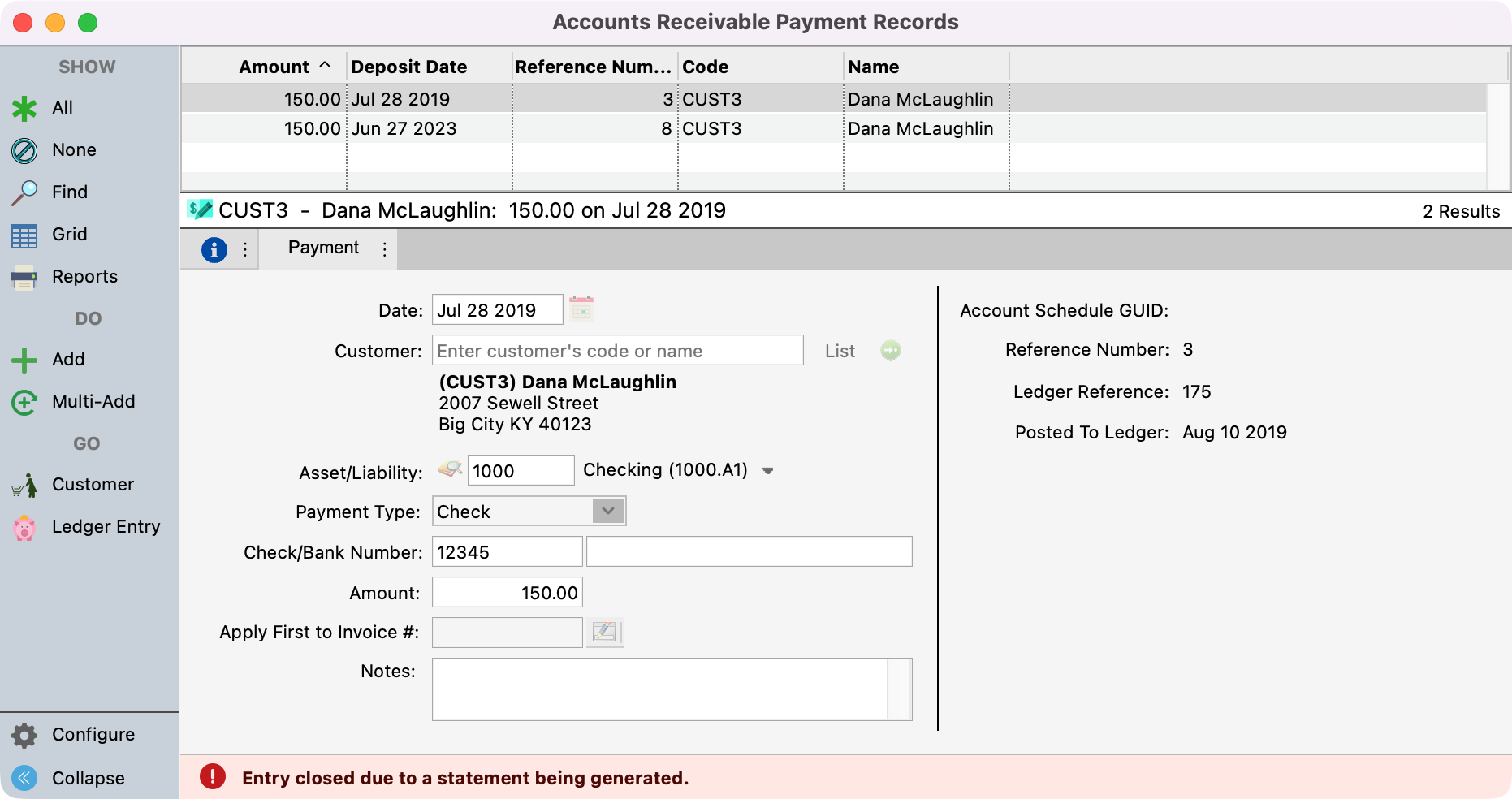
Task: Click the Collapse double-arrow icon
Action: click(x=24, y=778)
